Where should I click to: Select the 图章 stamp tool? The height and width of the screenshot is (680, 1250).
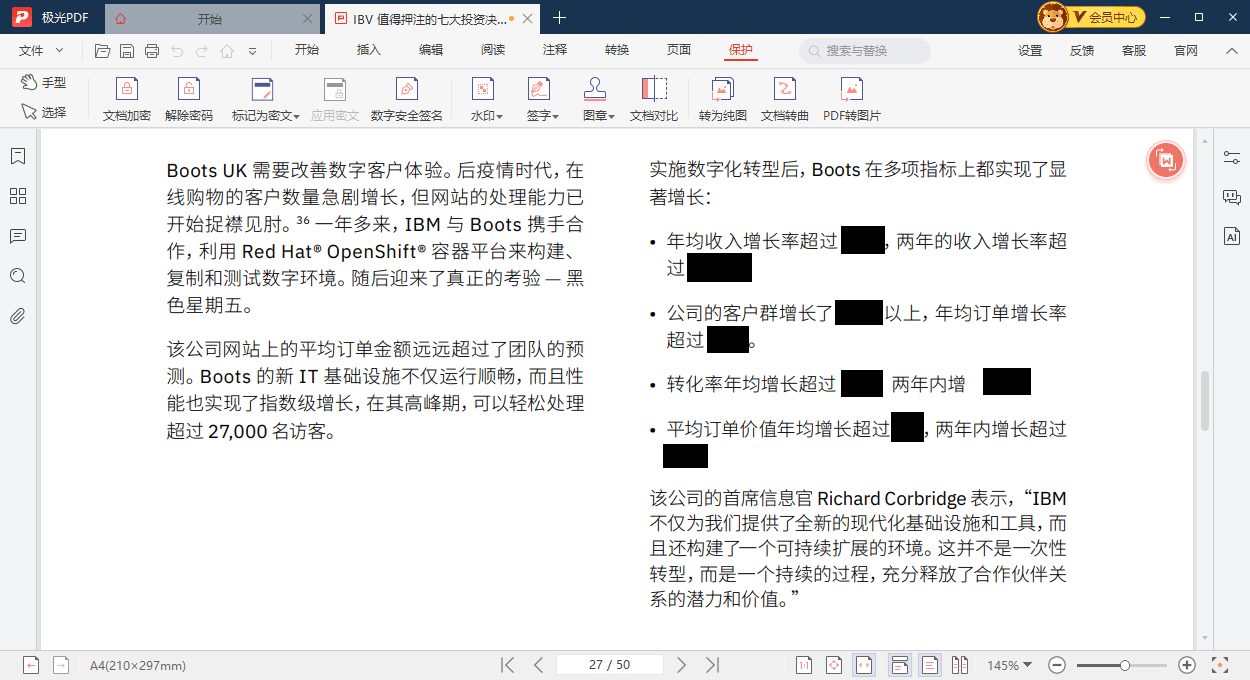[597, 100]
